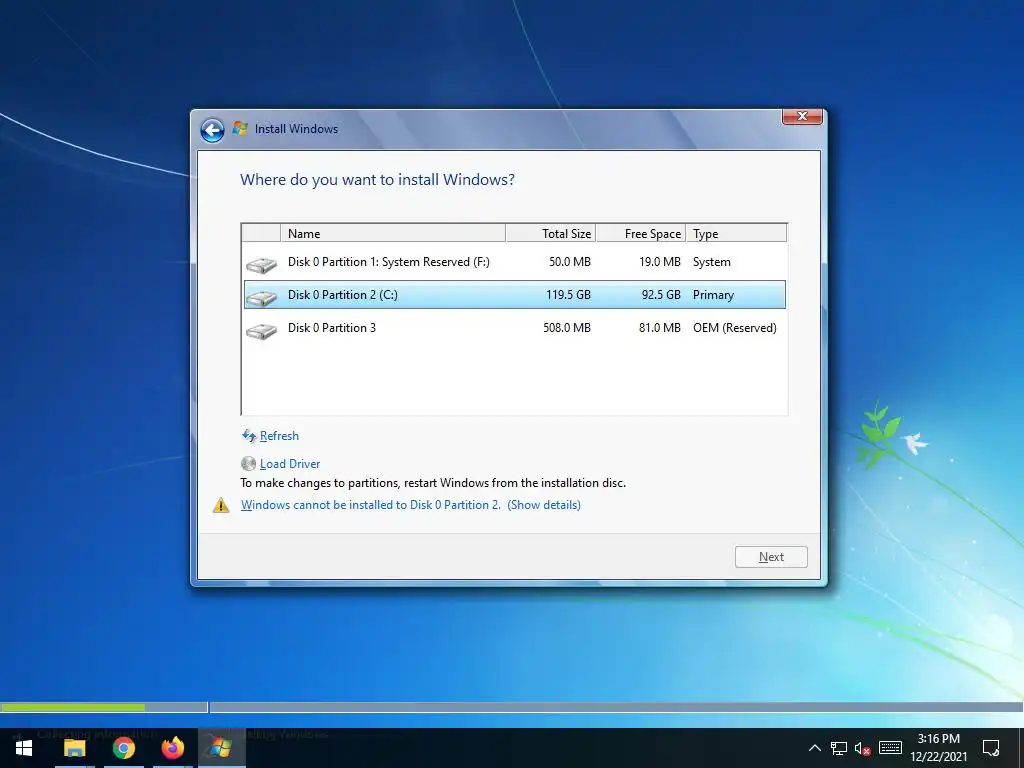1024x768 pixels.
Task: Open File Explorer from the taskbar
Action: coord(74,748)
